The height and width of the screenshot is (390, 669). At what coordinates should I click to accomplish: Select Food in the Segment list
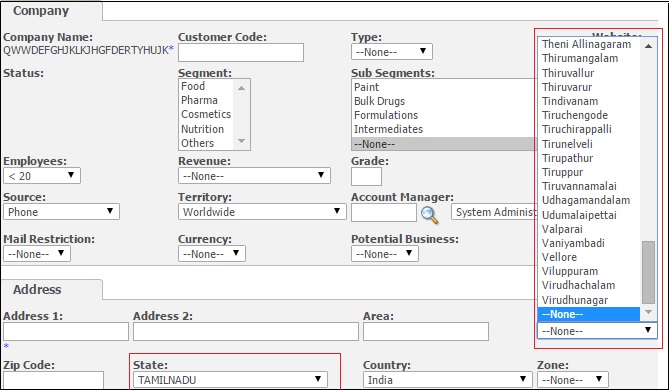tap(206, 86)
